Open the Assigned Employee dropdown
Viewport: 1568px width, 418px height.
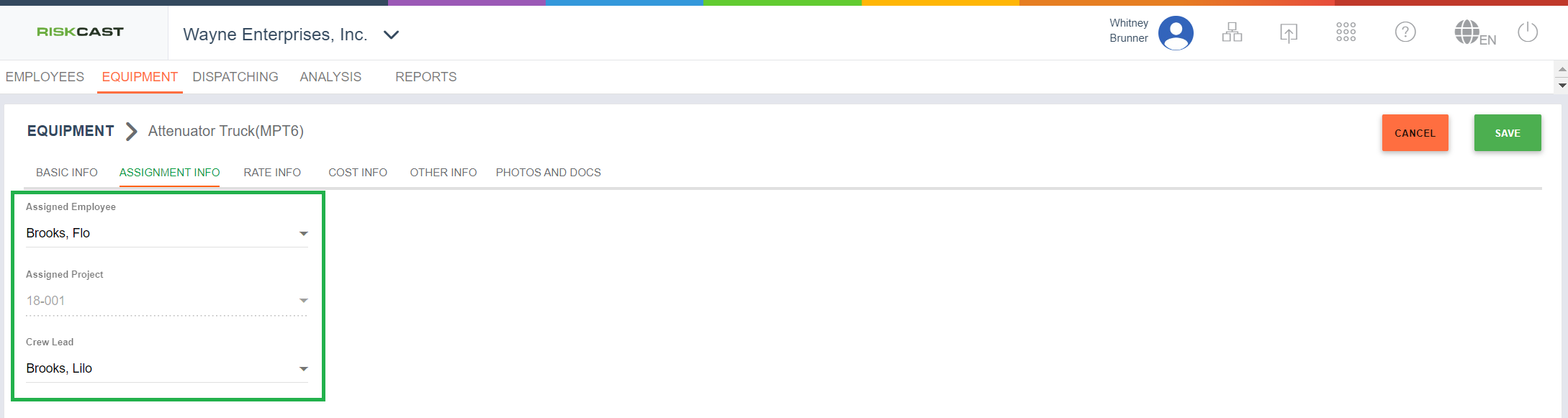point(304,233)
